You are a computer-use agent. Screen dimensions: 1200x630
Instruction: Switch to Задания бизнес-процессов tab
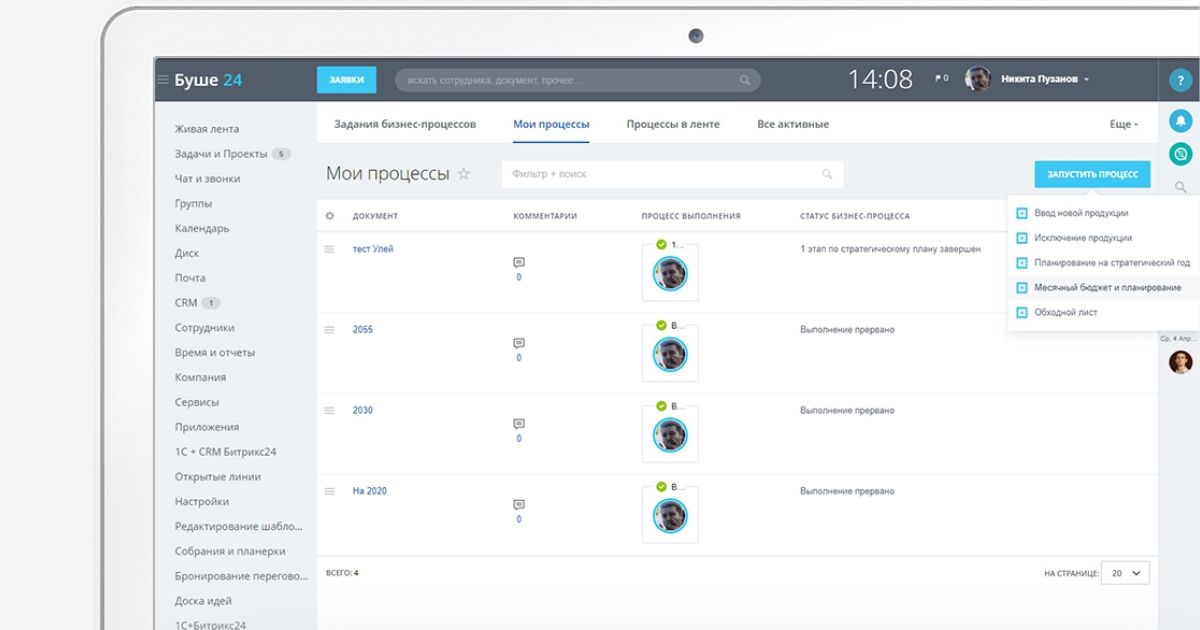coord(405,124)
